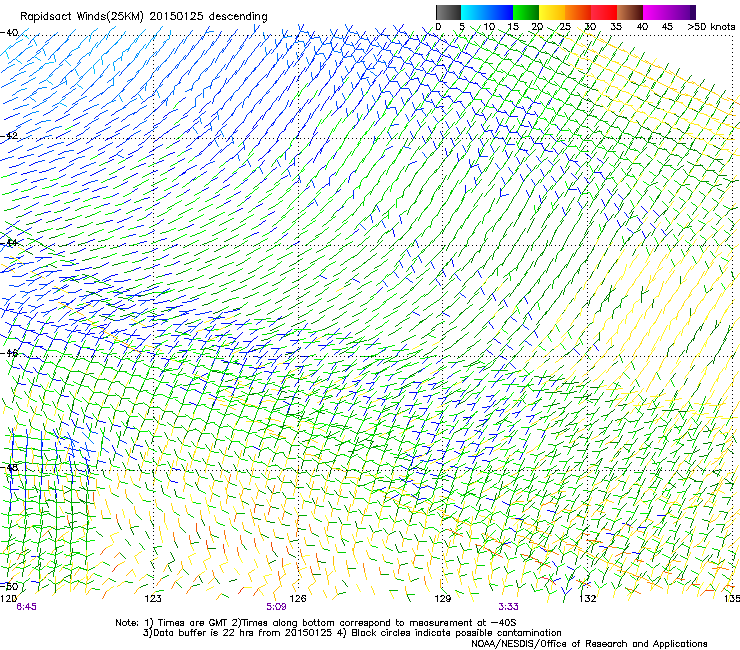740x650 pixels.
Task: Click the blue 10-15 knots color swatch
Action: point(500,12)
